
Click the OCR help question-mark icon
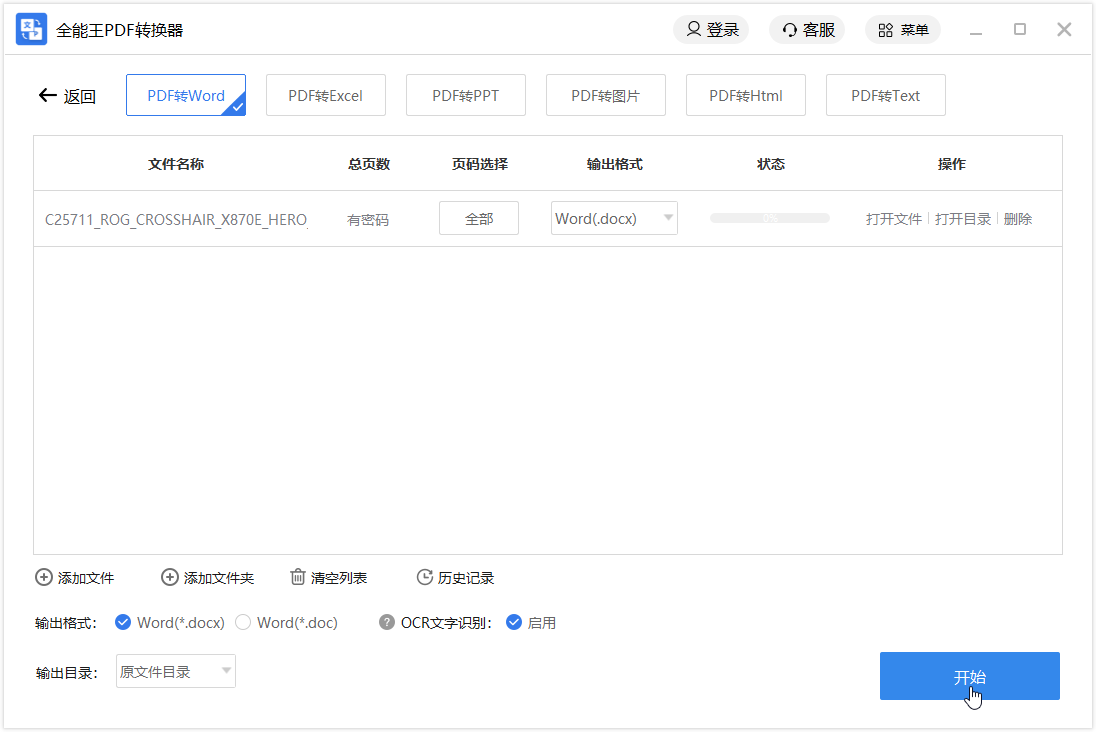(386, 622)
